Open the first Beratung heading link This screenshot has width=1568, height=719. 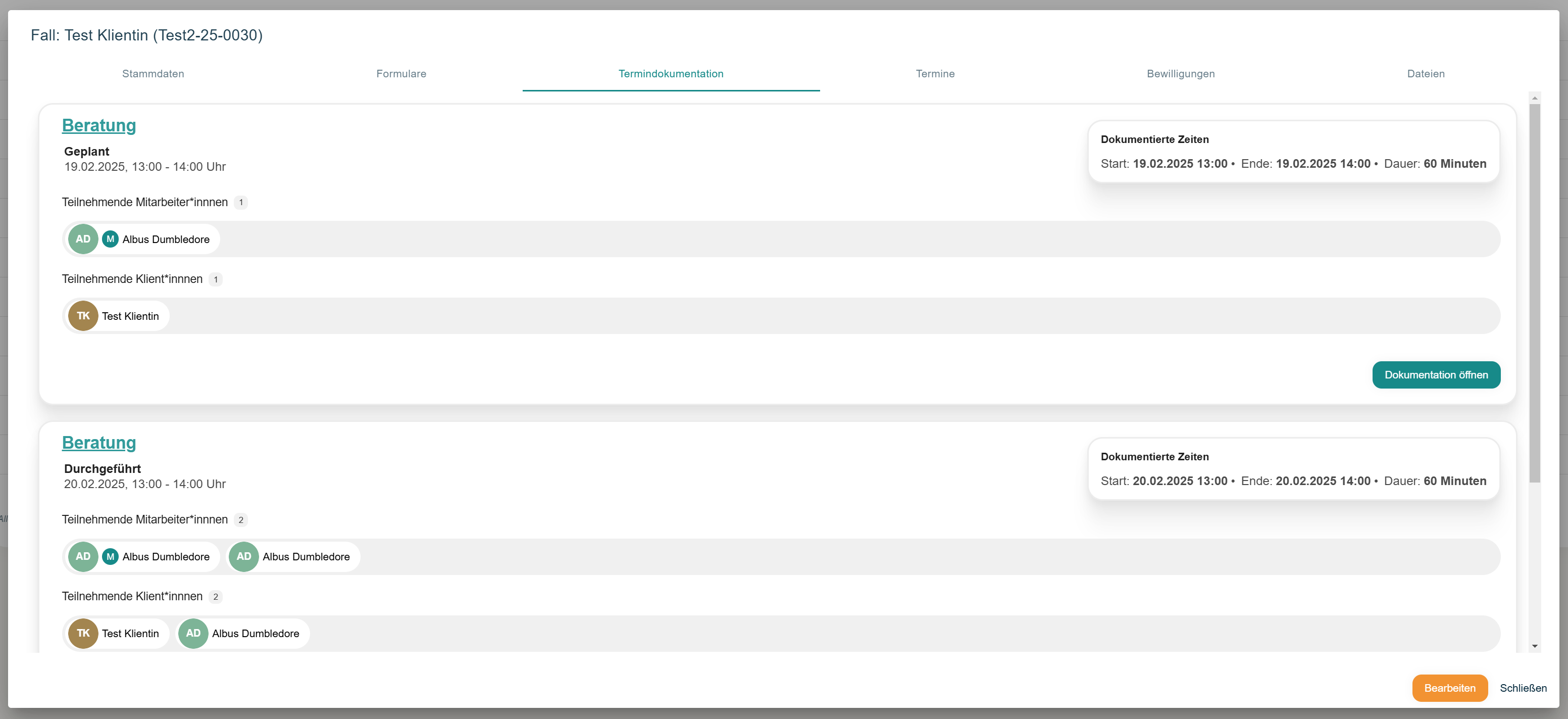point(98,126)
